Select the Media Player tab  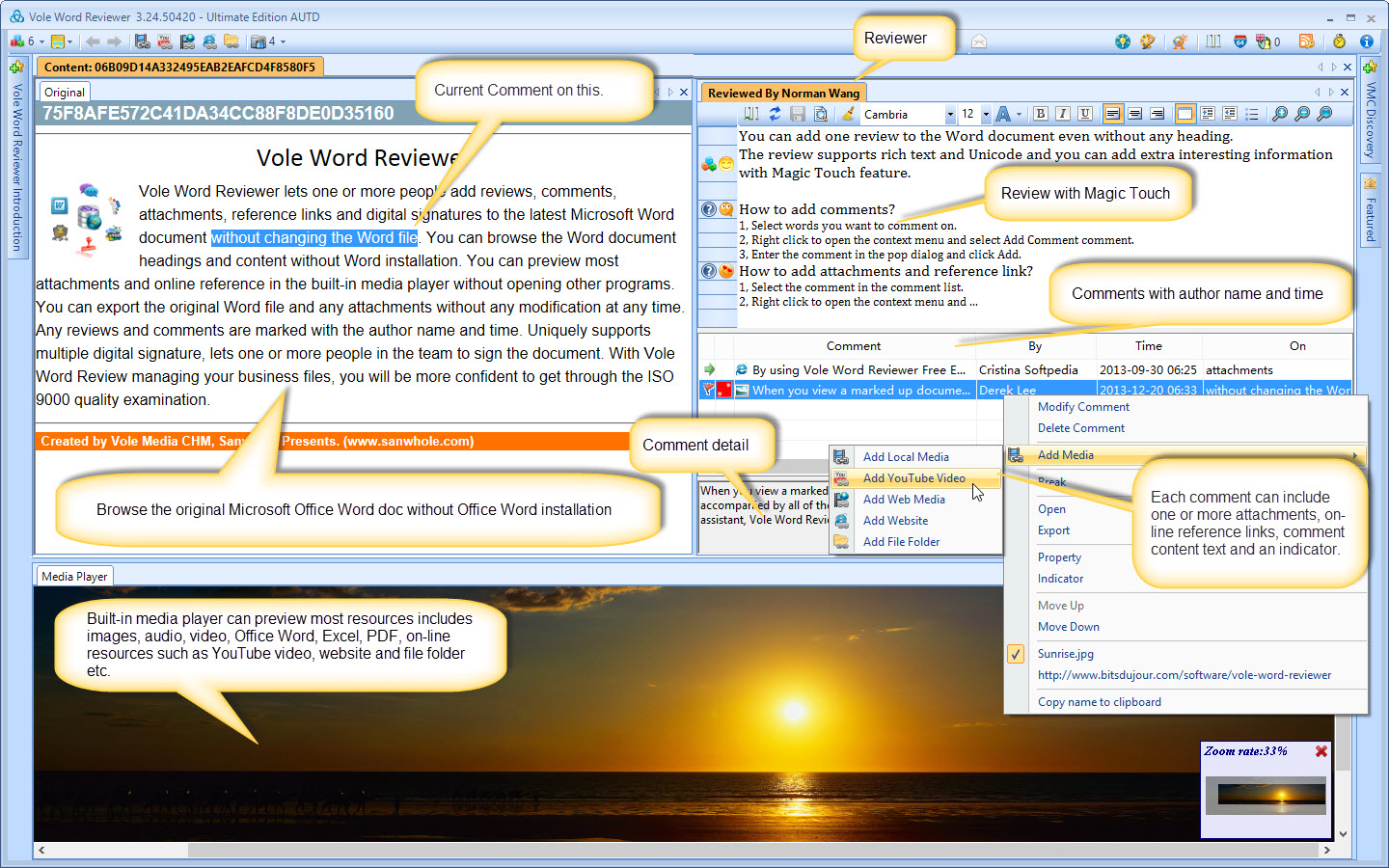74,576
